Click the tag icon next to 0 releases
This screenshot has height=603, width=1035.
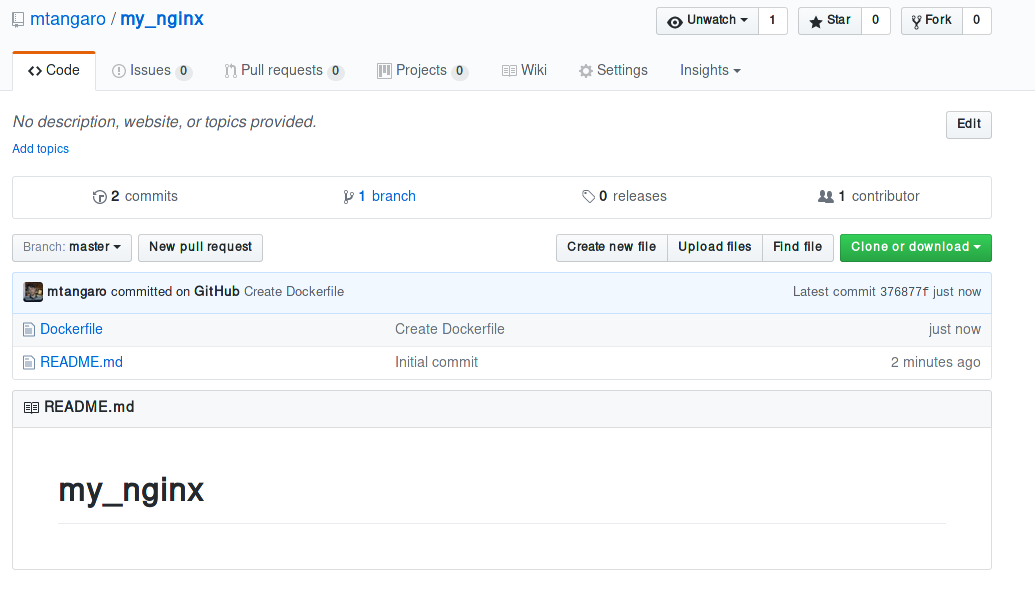(590, 196)
